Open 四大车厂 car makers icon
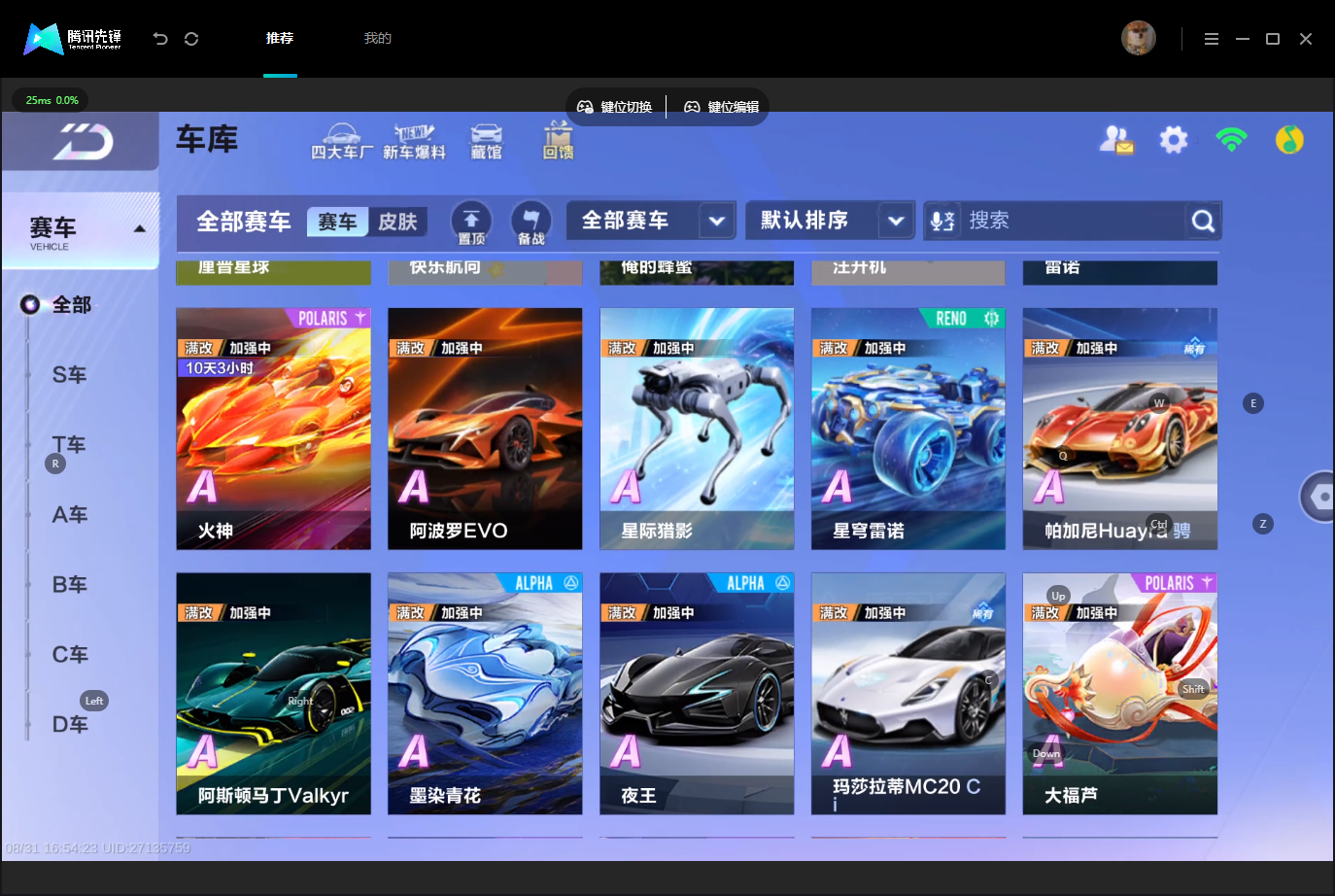The height and width of the screenshot is (896, 1335). coord(341,141)
